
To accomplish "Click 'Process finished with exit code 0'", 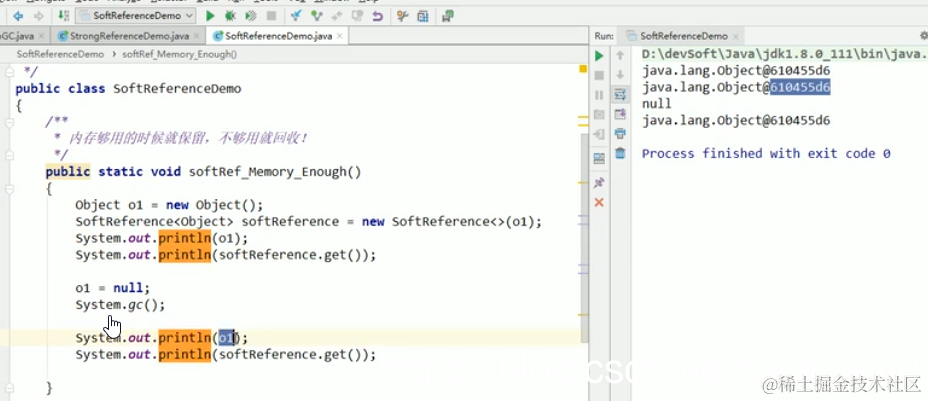I will [x=766, y=154].
